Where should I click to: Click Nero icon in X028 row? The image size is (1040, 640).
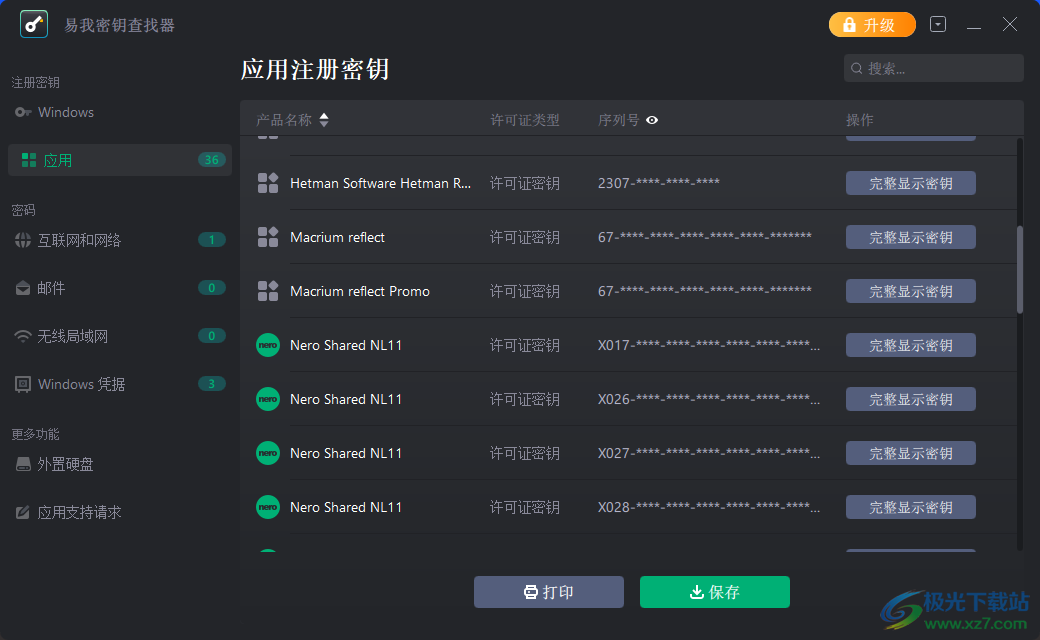(268, 507)
